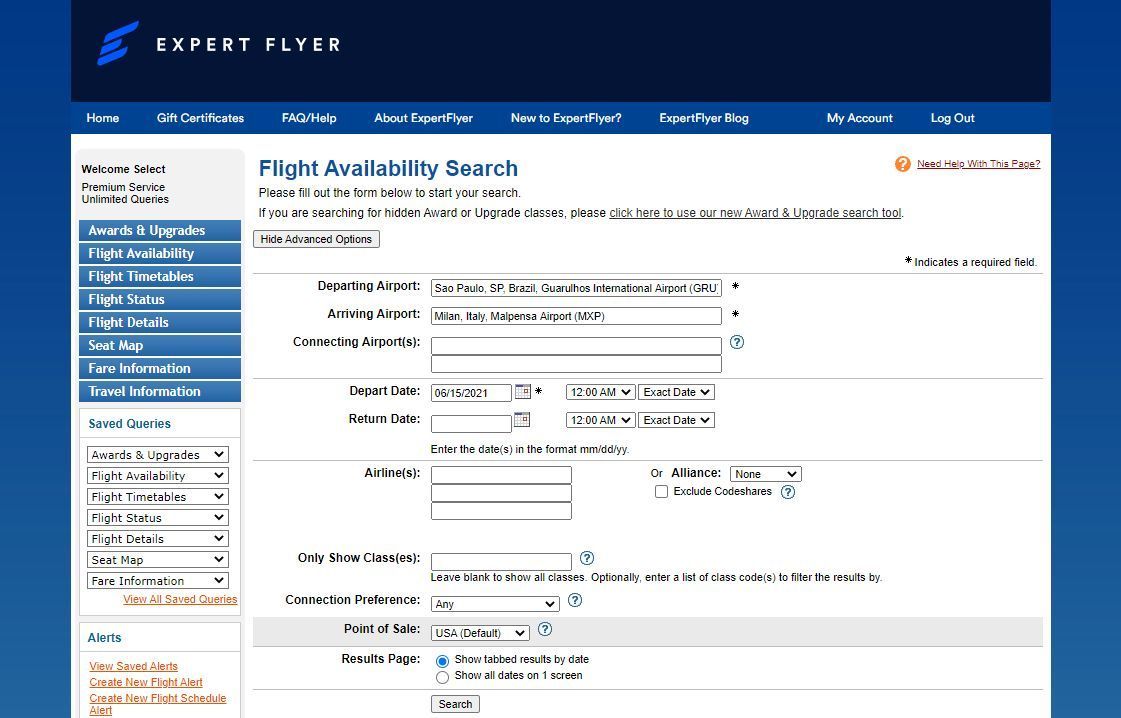This screenshot has height=718, width=1121.
Task: Select Show tabbed results by date
Action: coord(443,661)
